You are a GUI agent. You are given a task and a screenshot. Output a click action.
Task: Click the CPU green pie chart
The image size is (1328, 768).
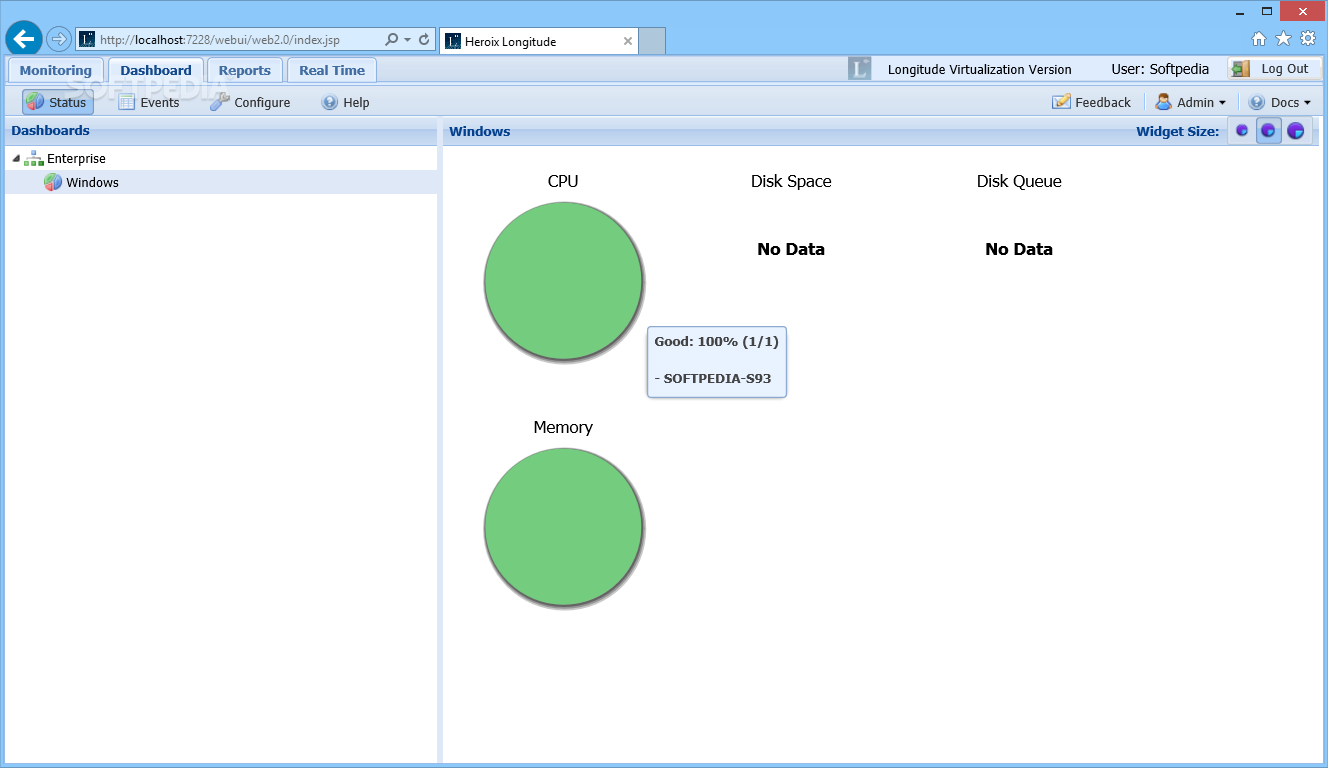pyautogui.click(x=563, y=281)
